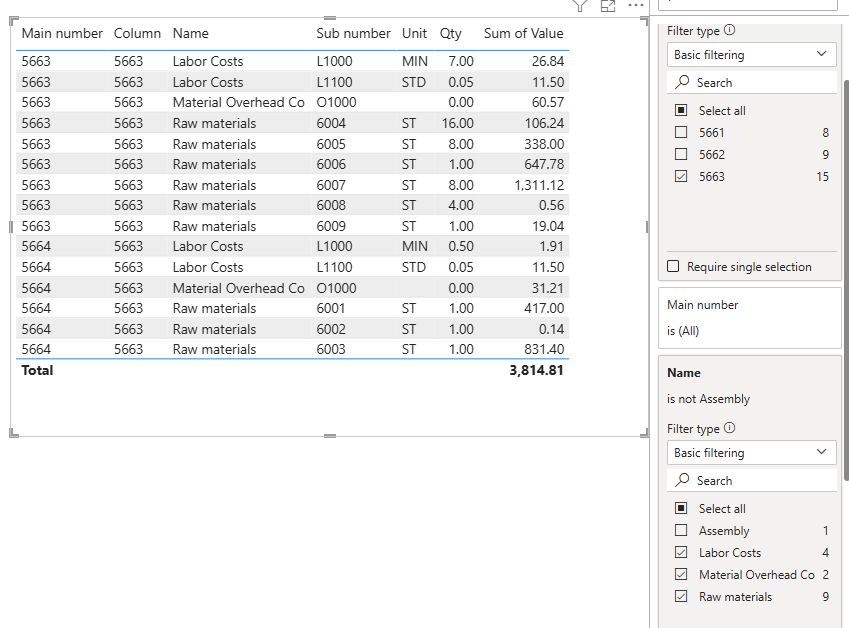This screenshot has height=628, width=849.
Task: Click the 417.00 value cell
Action: [544, 308]
